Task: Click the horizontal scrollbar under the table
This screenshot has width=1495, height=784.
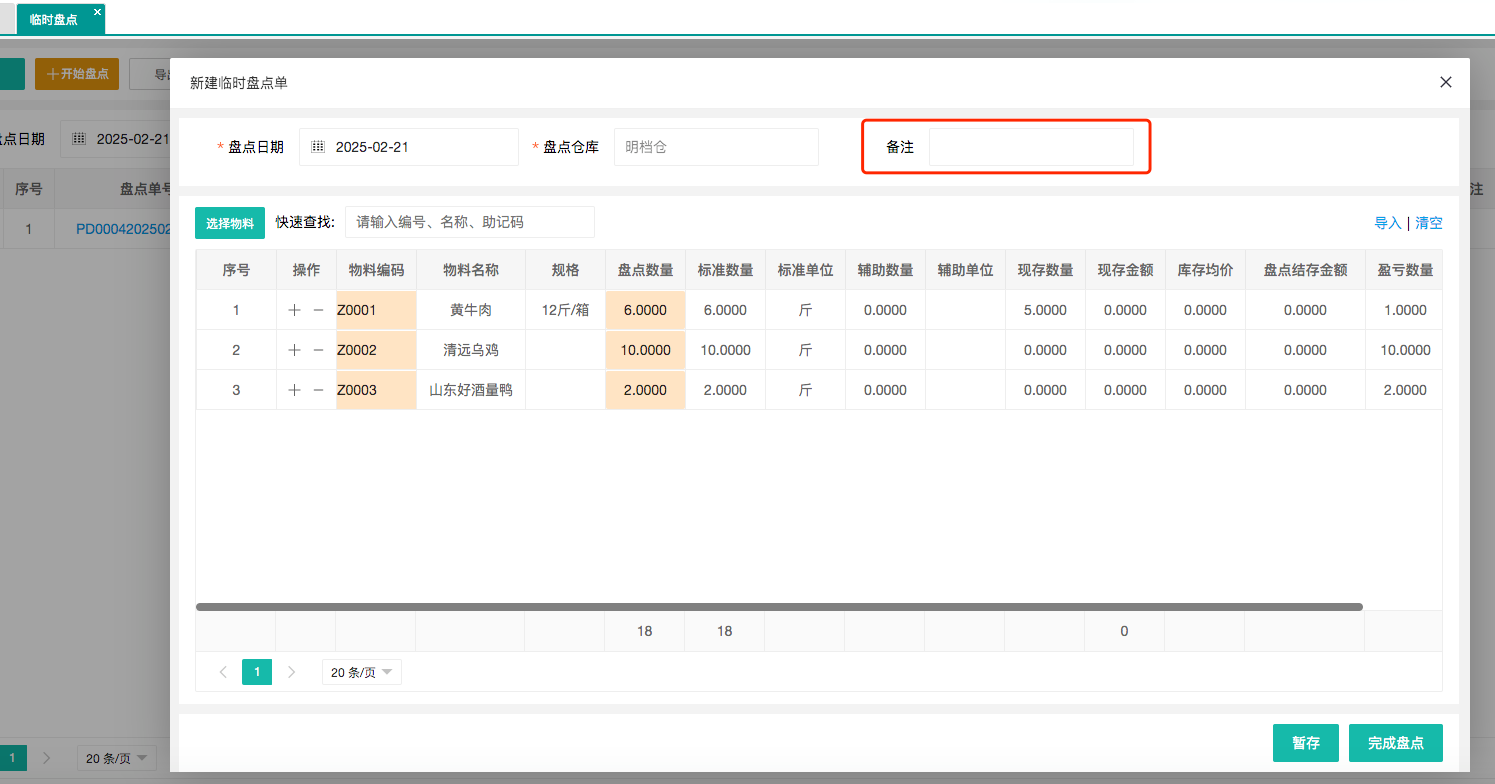Action: coord(779,607)
